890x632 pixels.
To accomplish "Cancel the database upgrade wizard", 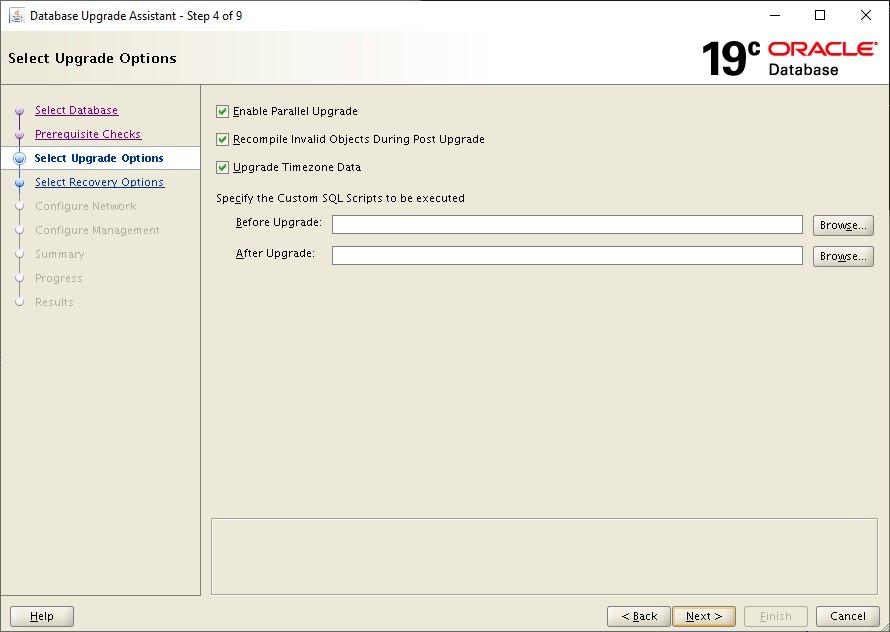I will pos(848,616).
